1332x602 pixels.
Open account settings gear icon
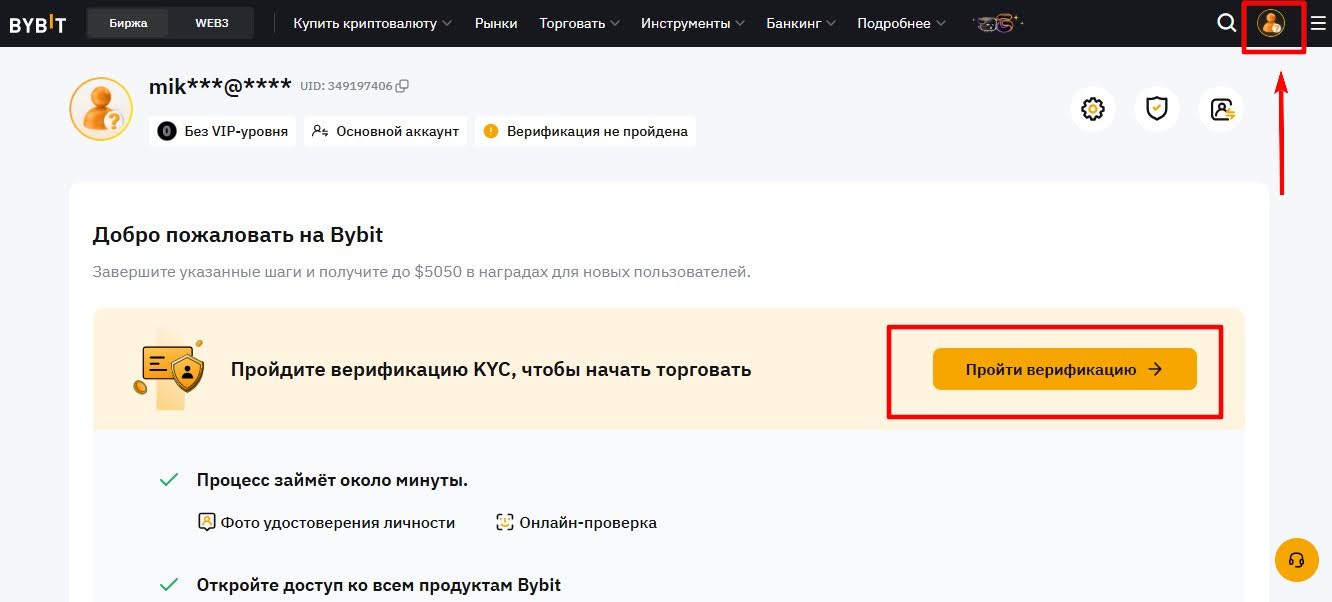(x=1093, y=109)
